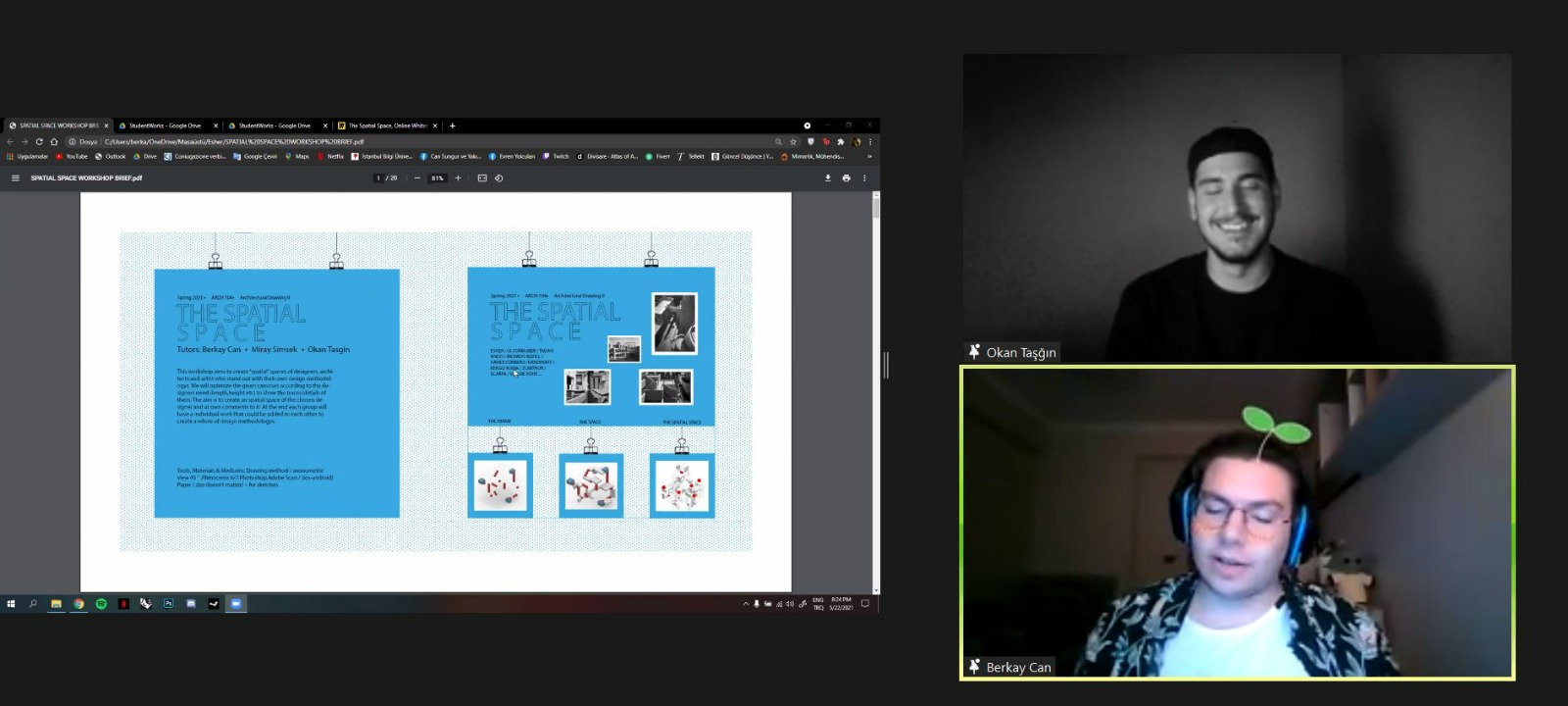Open the PDF viewer sidebar menu icon
The image size is (1568, 706).
(x=16, y=178)
